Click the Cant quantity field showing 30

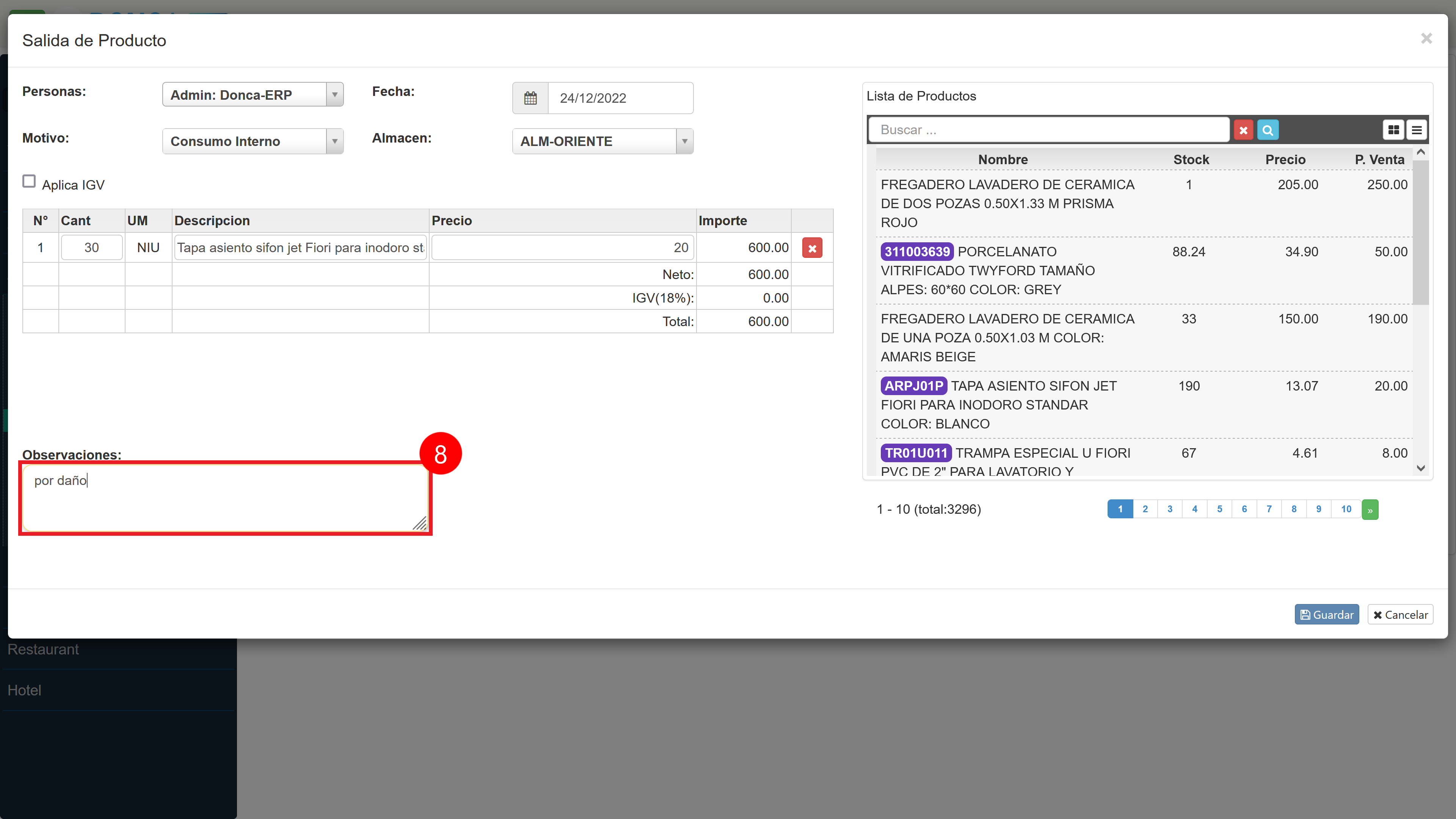pos(91,248)
